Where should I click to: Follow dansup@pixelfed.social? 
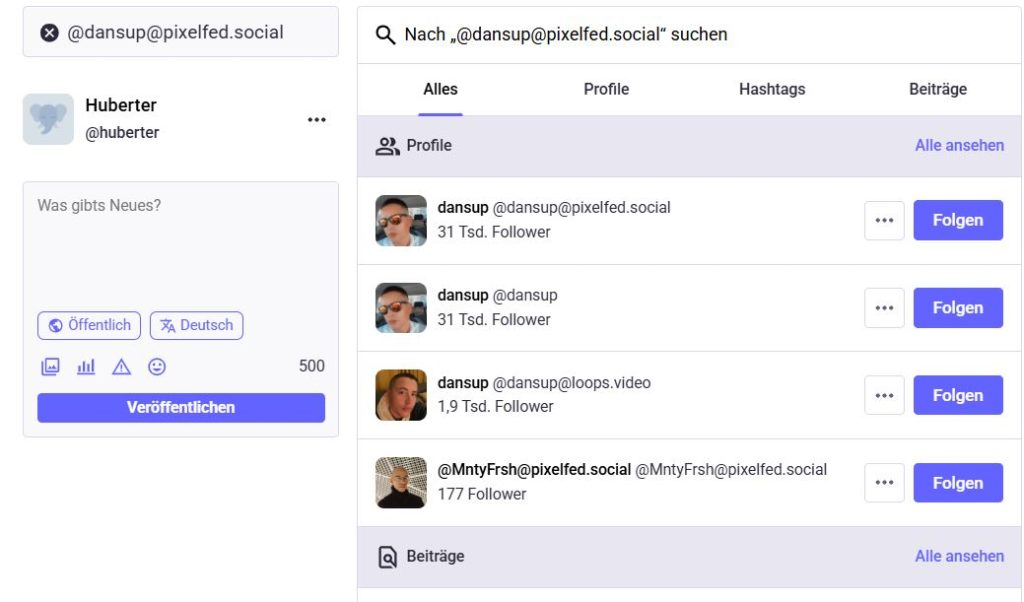click(958, 220)
